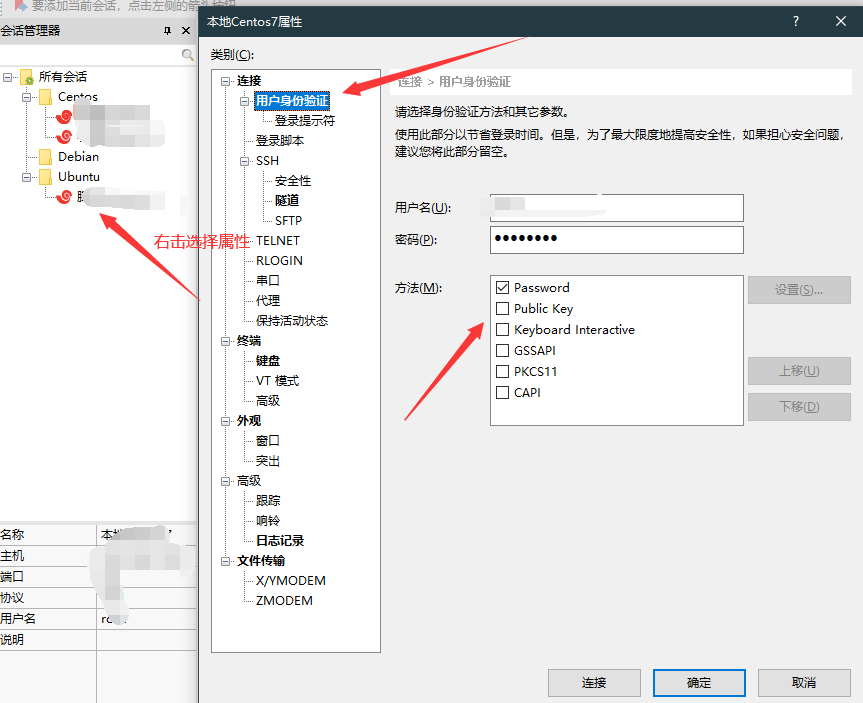Image resolution: width=863 pixels, height=703 pixels.
Task: Open the 所有会话 root folder icon
Action: [x=26, y=77]
